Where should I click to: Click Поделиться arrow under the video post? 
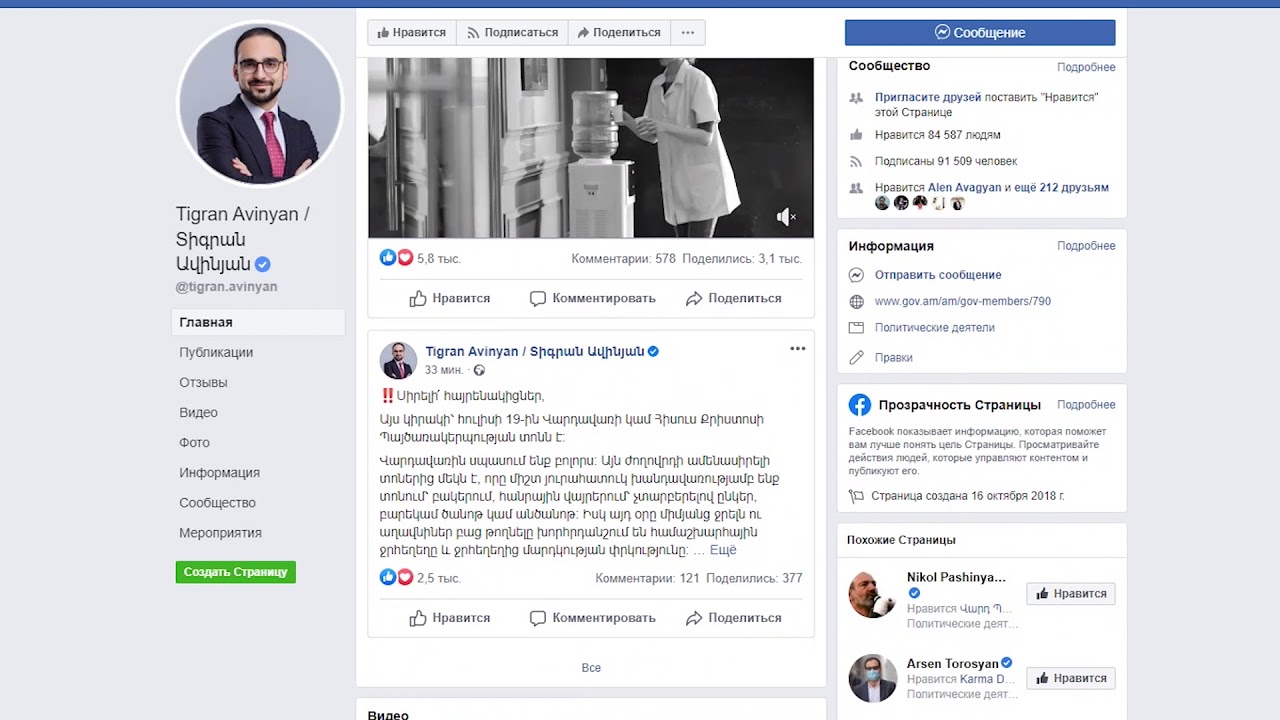694,298
